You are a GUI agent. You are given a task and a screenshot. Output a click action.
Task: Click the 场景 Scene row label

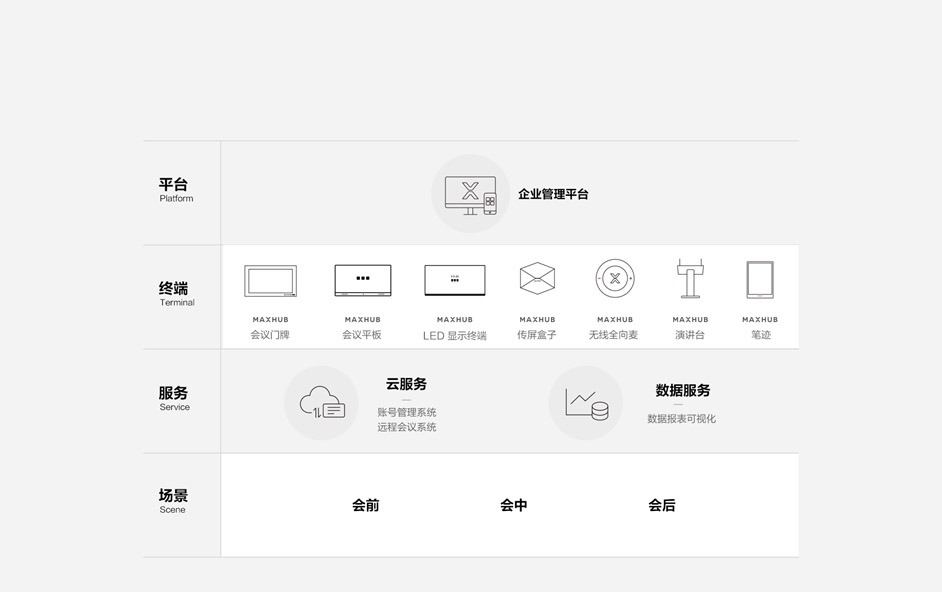click(x=174, y=500)
